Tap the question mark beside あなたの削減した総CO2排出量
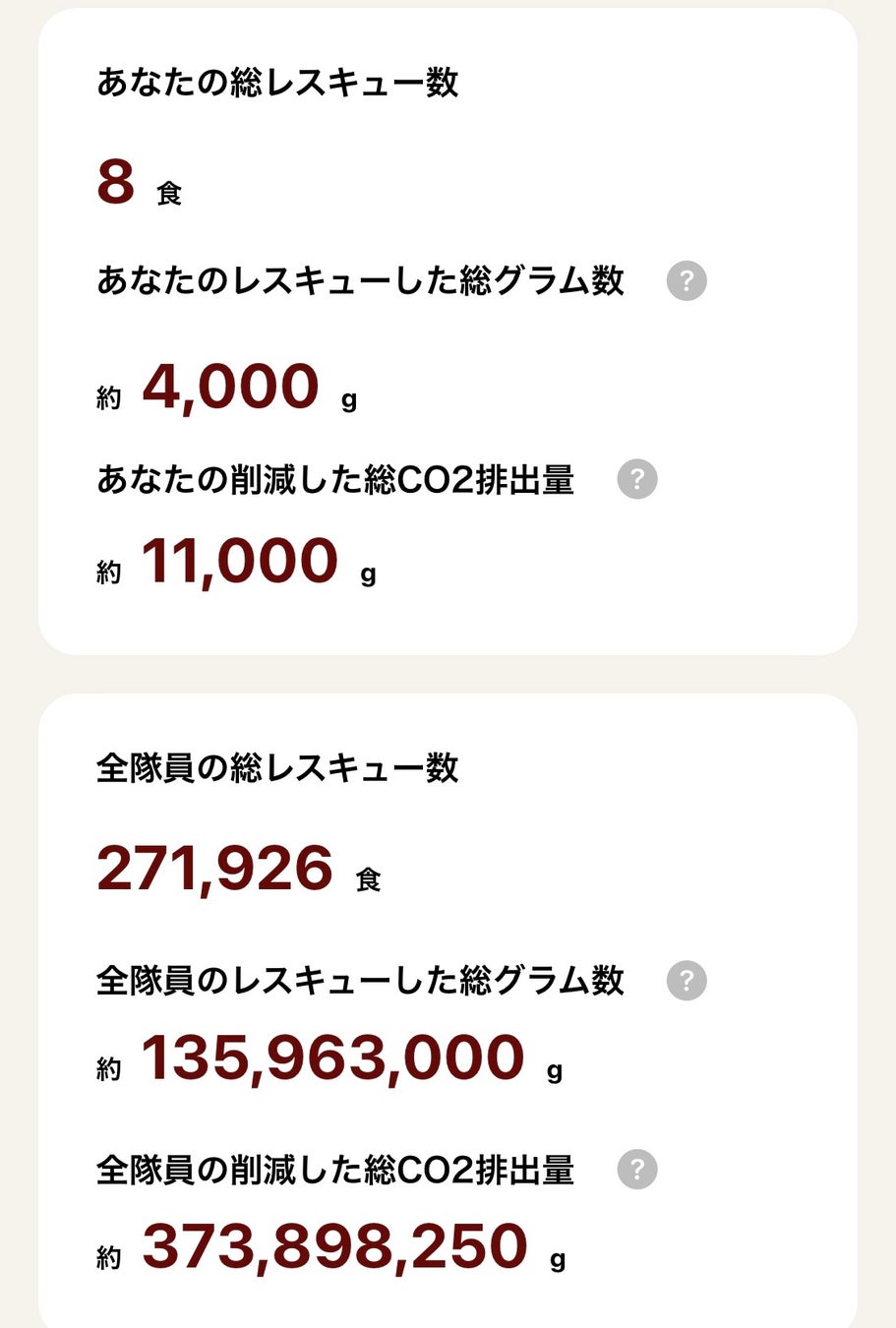 click(x=637, y=479)
